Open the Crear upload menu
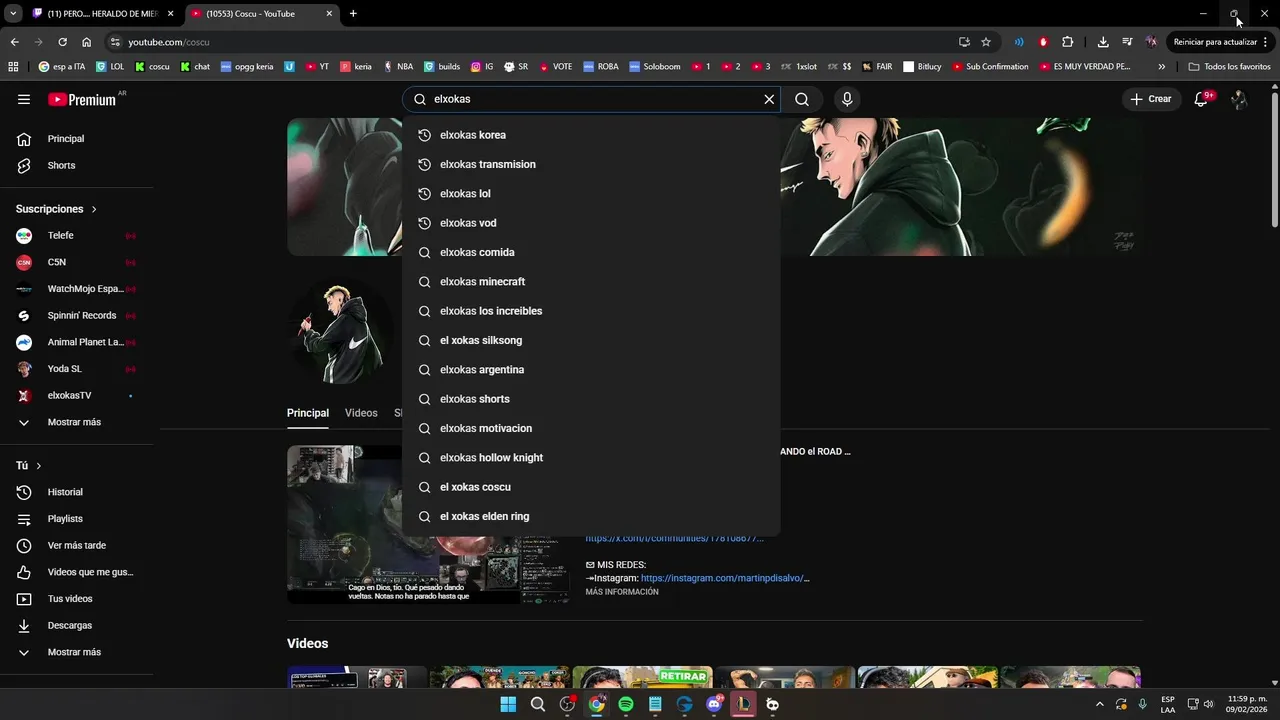 (x=1151, y=99)
